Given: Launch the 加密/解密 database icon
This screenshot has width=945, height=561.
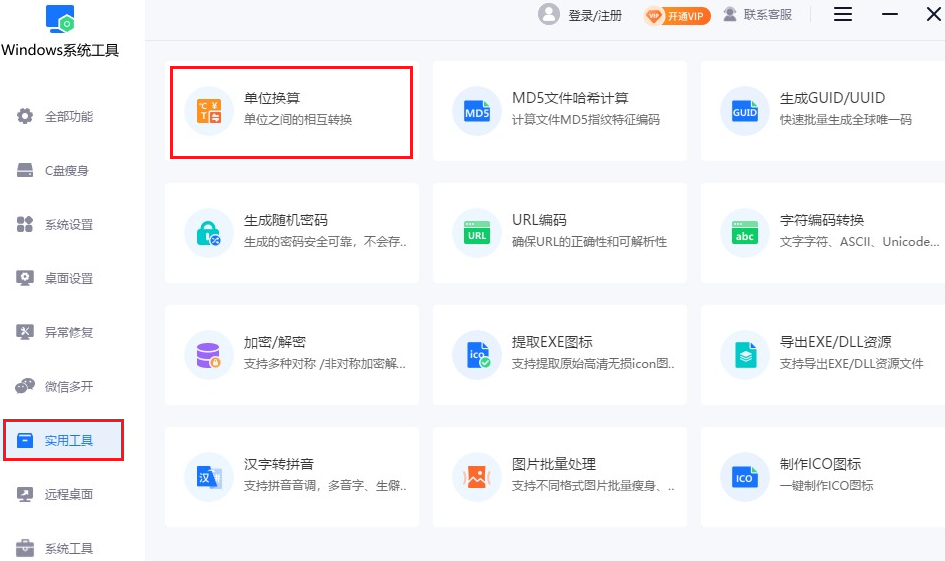Looking at the screenshot, I should click(209, 354).
